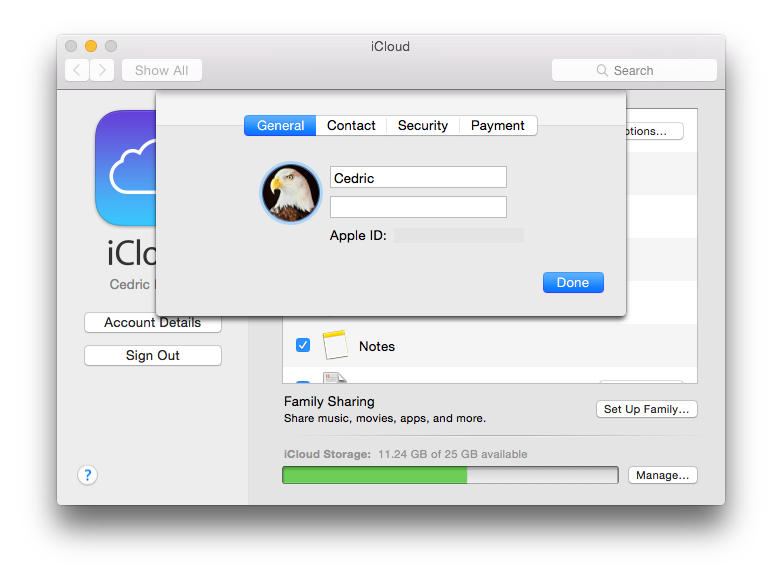The width and height of the screenshot is (782, 584).
Task: Click Set Up Family button
Action: pos(646,409)
